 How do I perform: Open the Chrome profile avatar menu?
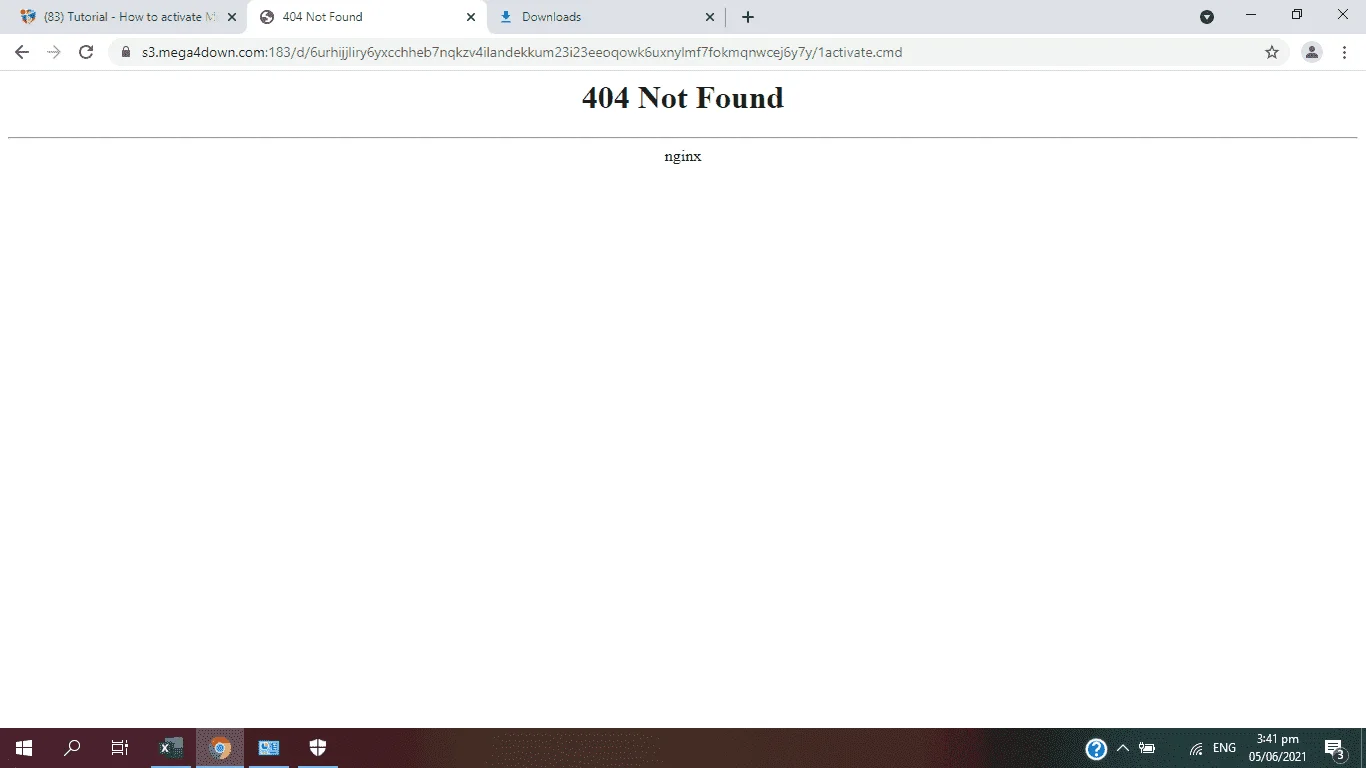click(x=1312, y=52)
